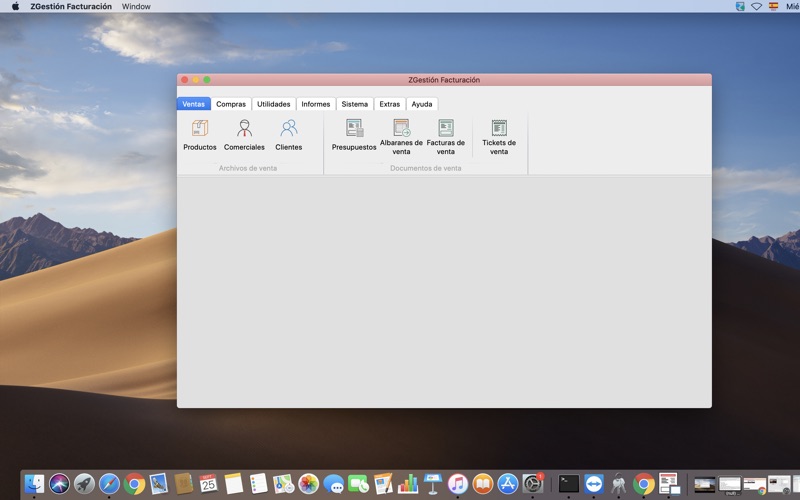Go to the Sistema tab
The width and height of the screenshot is (800, 500).
pyautogui.click(x=355, y=104)
